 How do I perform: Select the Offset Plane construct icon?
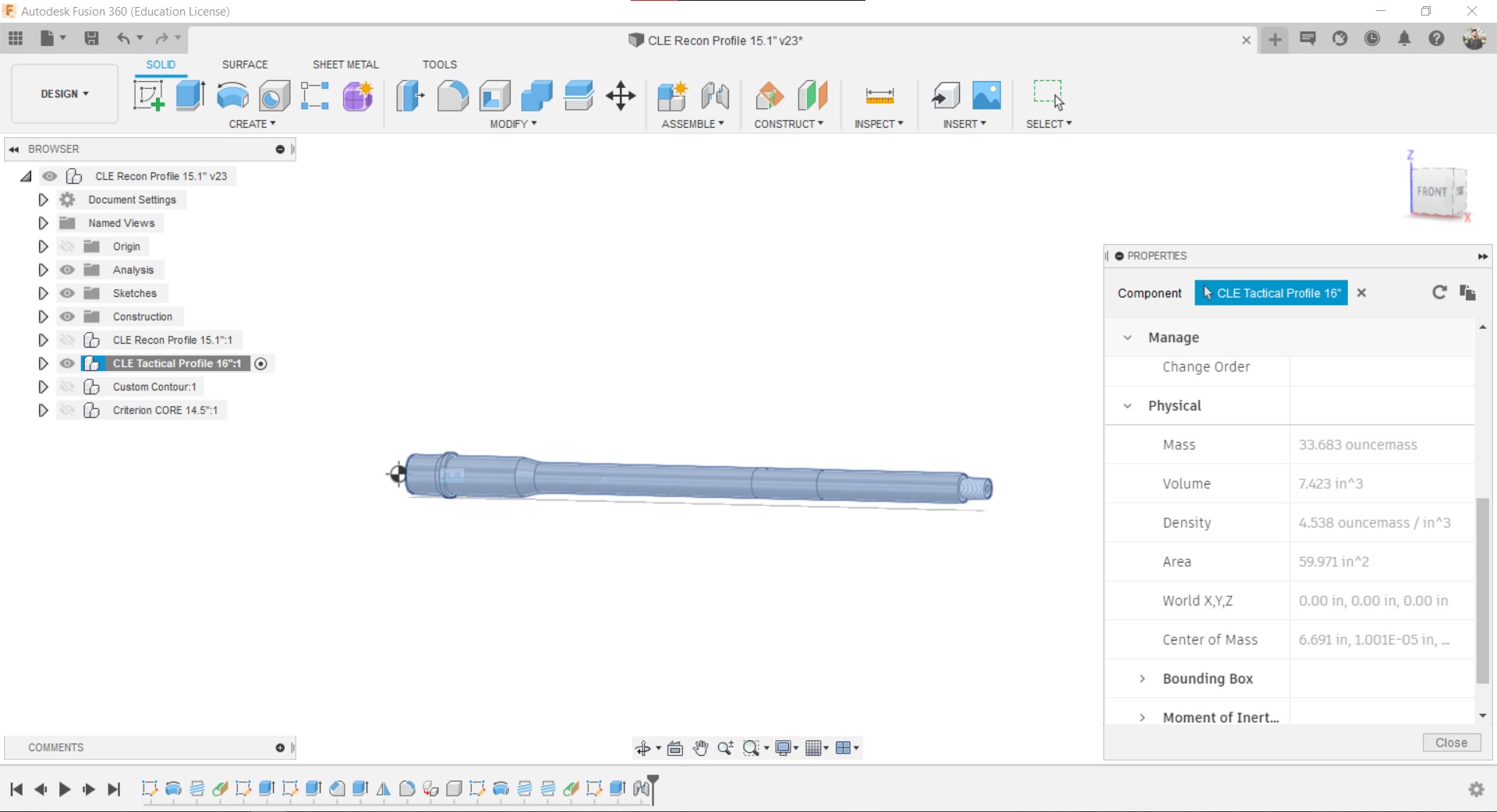(x=770, y=96)
